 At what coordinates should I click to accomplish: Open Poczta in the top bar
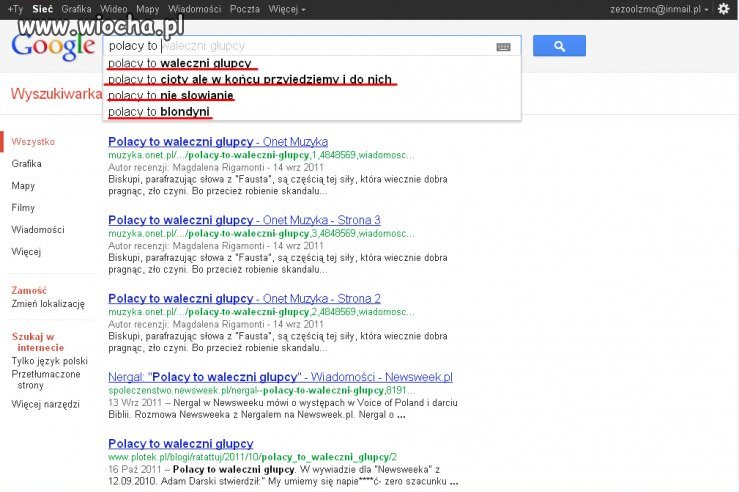245,9
